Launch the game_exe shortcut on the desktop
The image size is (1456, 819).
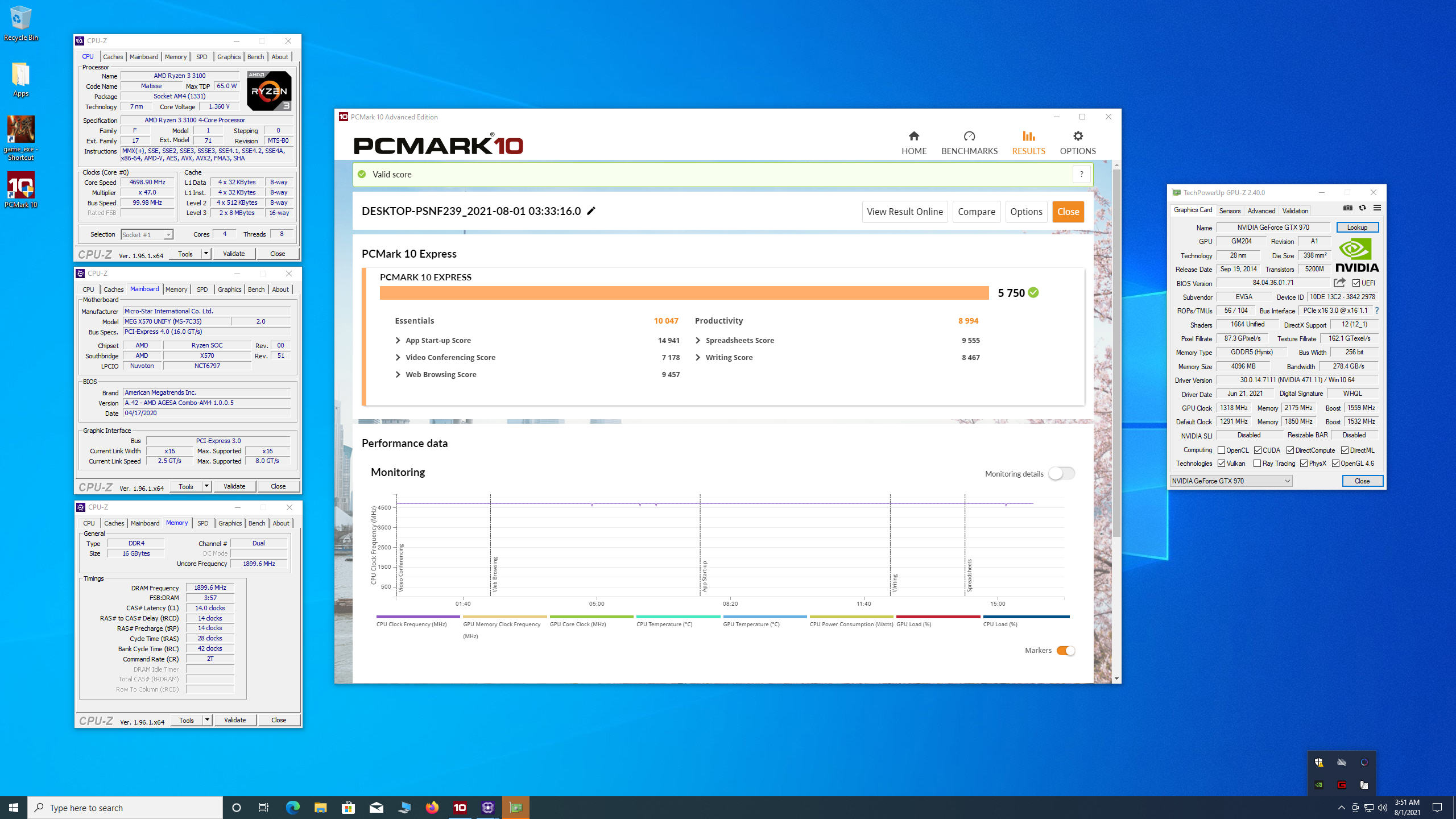(x=21, y=138)
